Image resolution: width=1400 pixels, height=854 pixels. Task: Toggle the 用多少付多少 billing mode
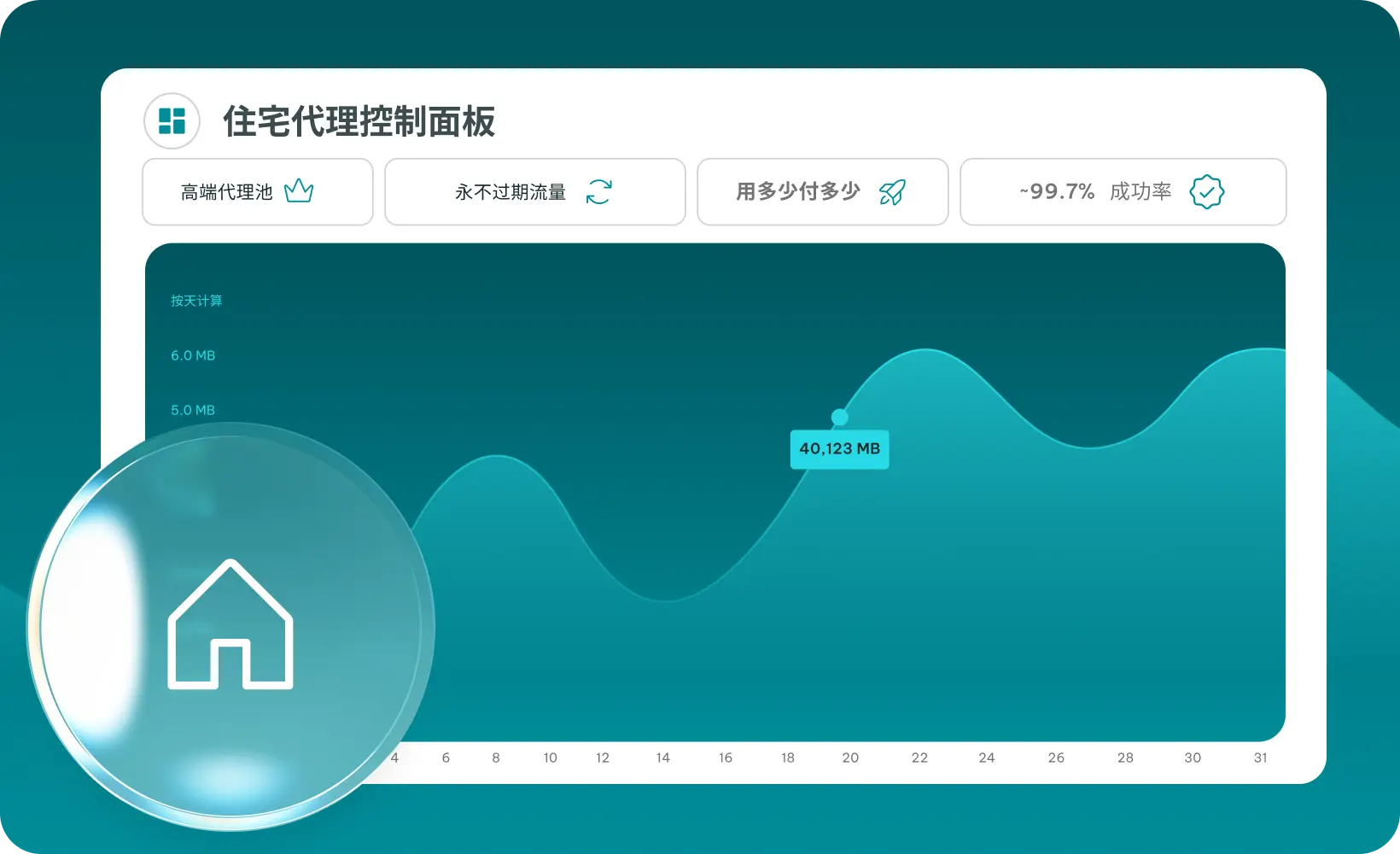(822, 191)
